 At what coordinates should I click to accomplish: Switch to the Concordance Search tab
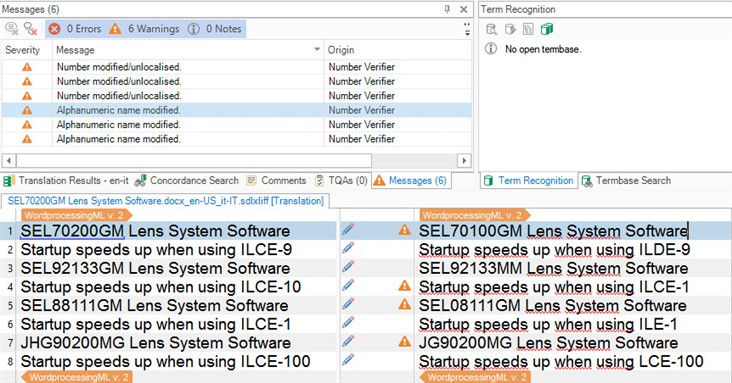(x=187, y=181)
